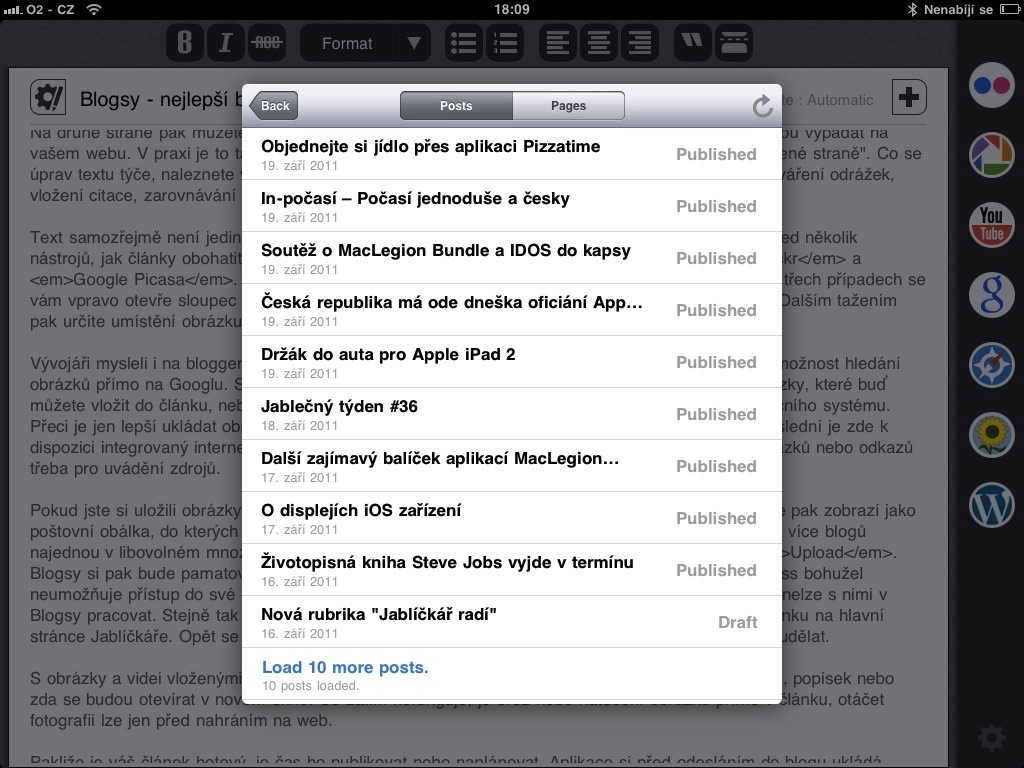Viewport: 1024px width, 768px height.
Task: Toggle italic formatting
Action: [225, 43]
